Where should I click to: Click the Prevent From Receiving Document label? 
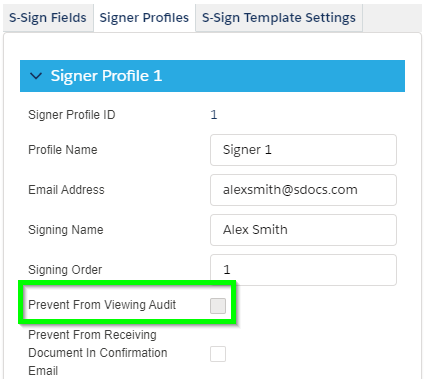click(98, 353)
